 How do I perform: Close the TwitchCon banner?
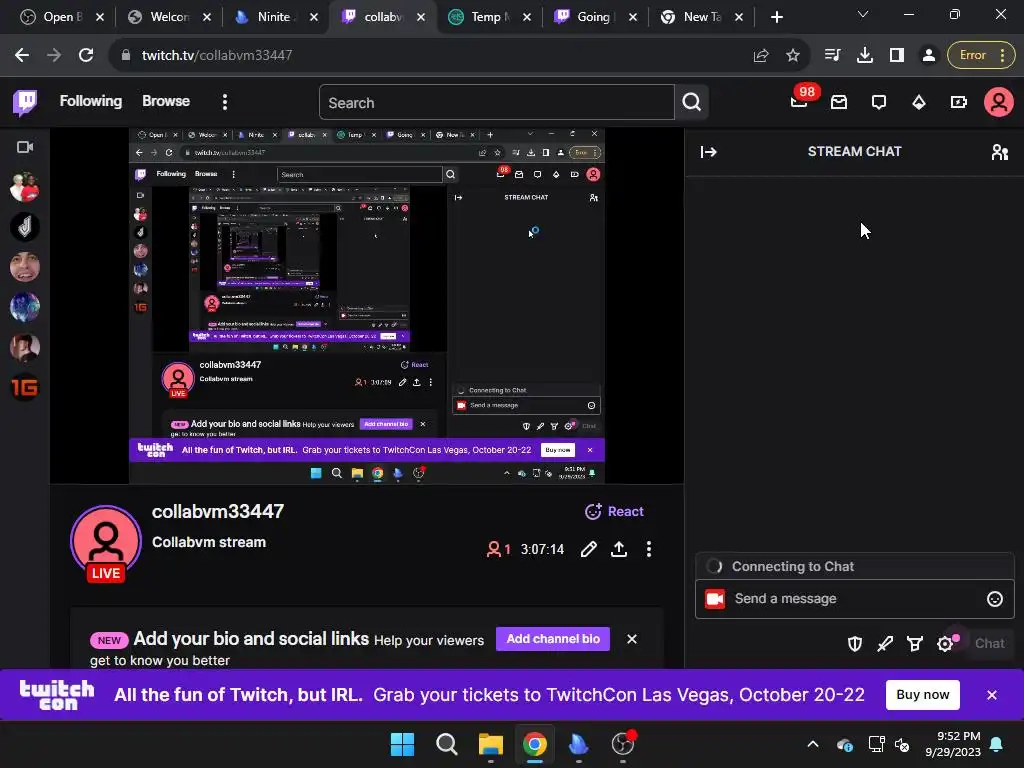pyautogui.click(x=992, y=695)
